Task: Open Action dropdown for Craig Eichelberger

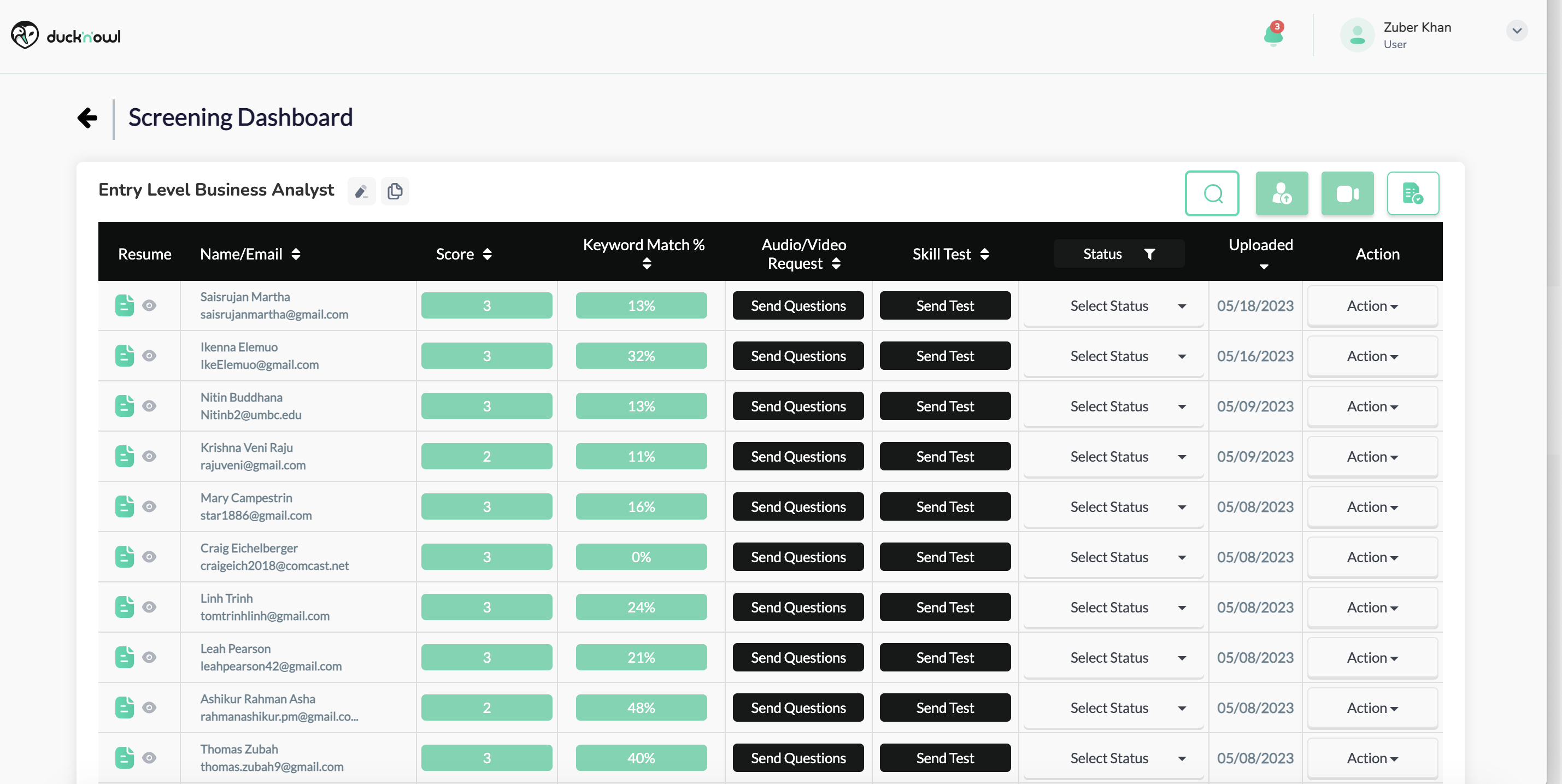Action: coord(1372,557)
